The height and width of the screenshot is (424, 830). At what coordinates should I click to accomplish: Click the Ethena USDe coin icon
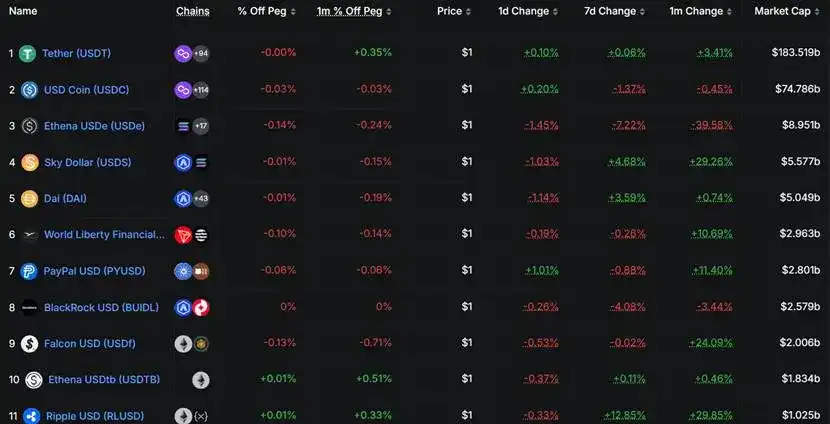29,126
